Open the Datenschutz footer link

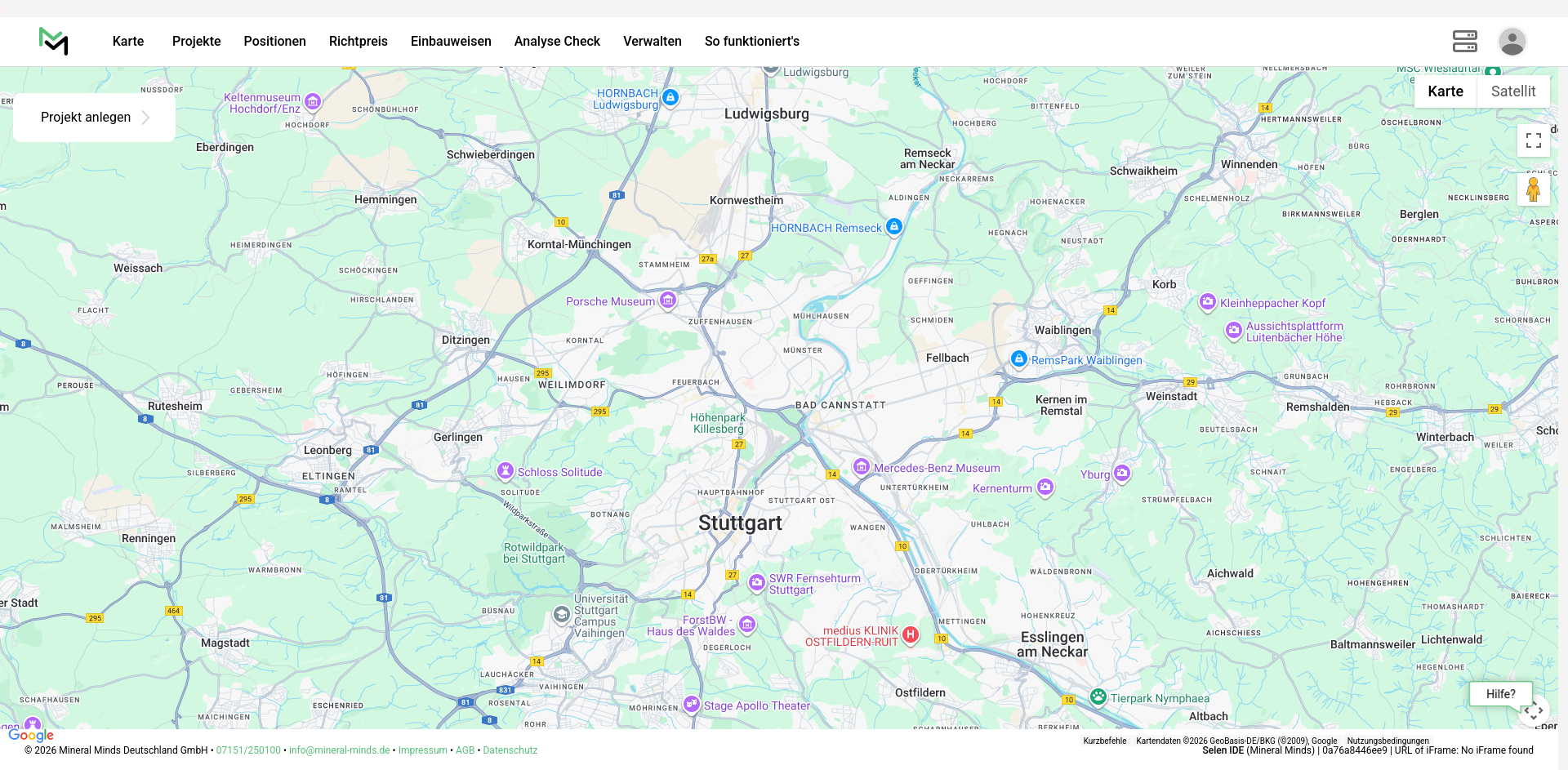pos(510,750)
